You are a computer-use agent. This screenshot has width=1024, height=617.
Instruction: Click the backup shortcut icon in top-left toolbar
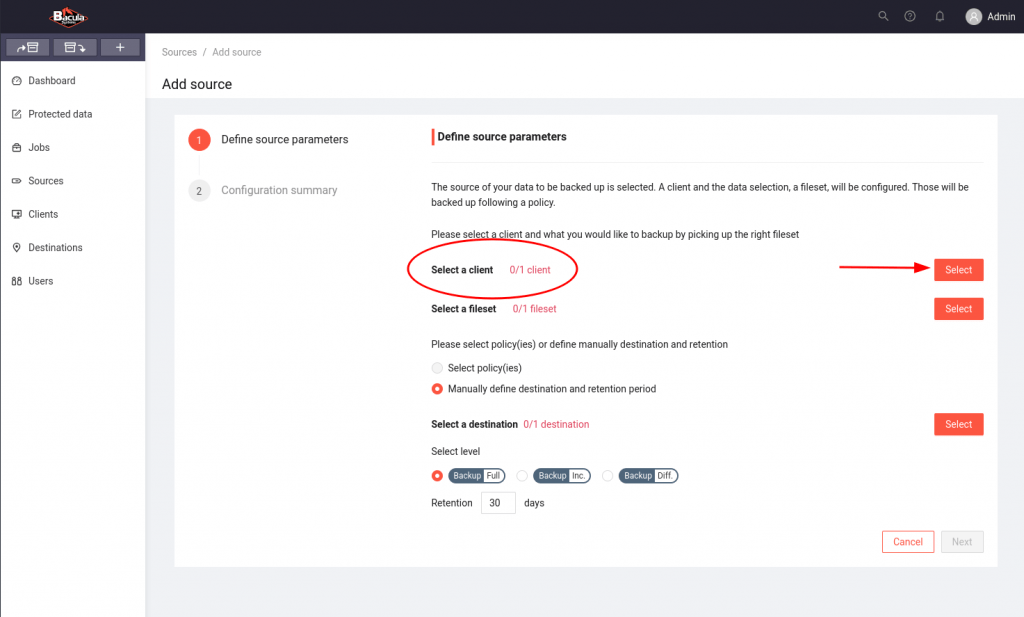tap(28, 47)
